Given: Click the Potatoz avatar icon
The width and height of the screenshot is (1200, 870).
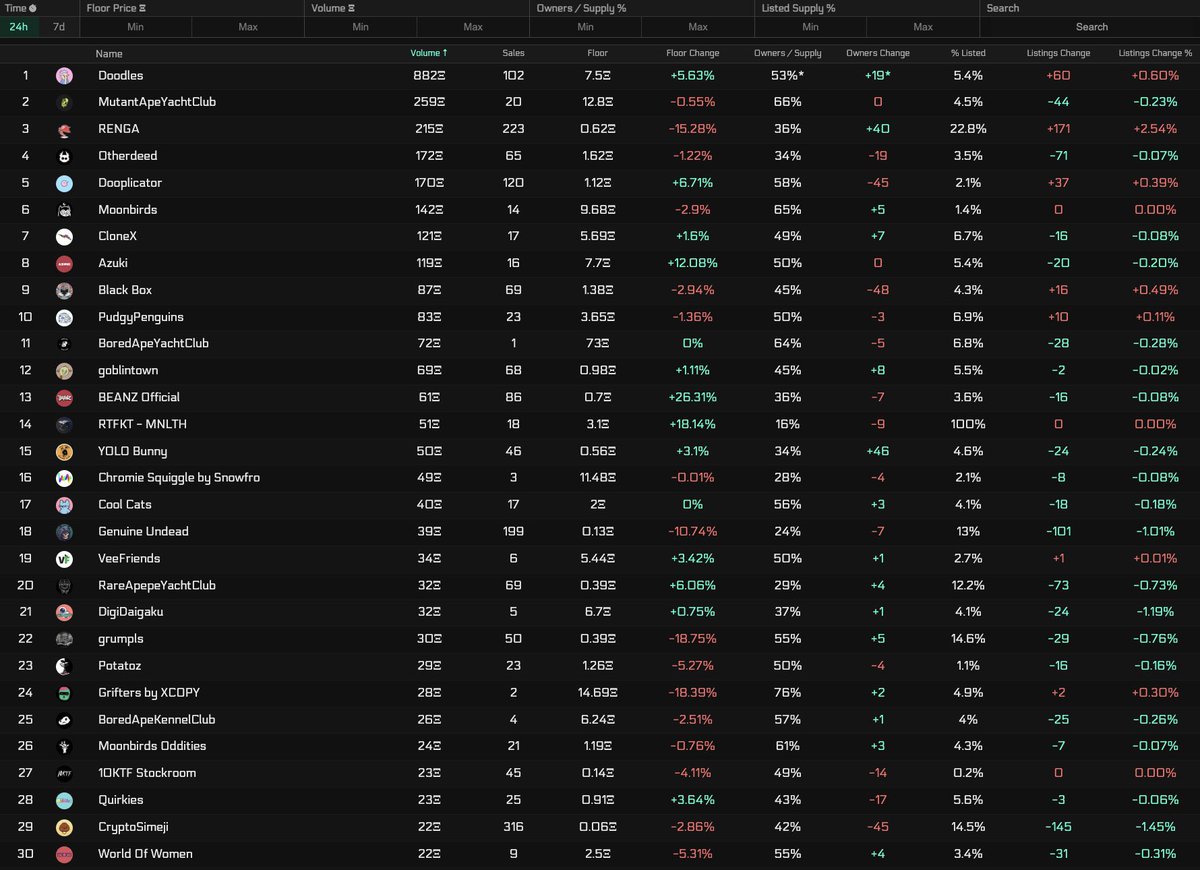Looking at the screenshot, I should (64, 666).
